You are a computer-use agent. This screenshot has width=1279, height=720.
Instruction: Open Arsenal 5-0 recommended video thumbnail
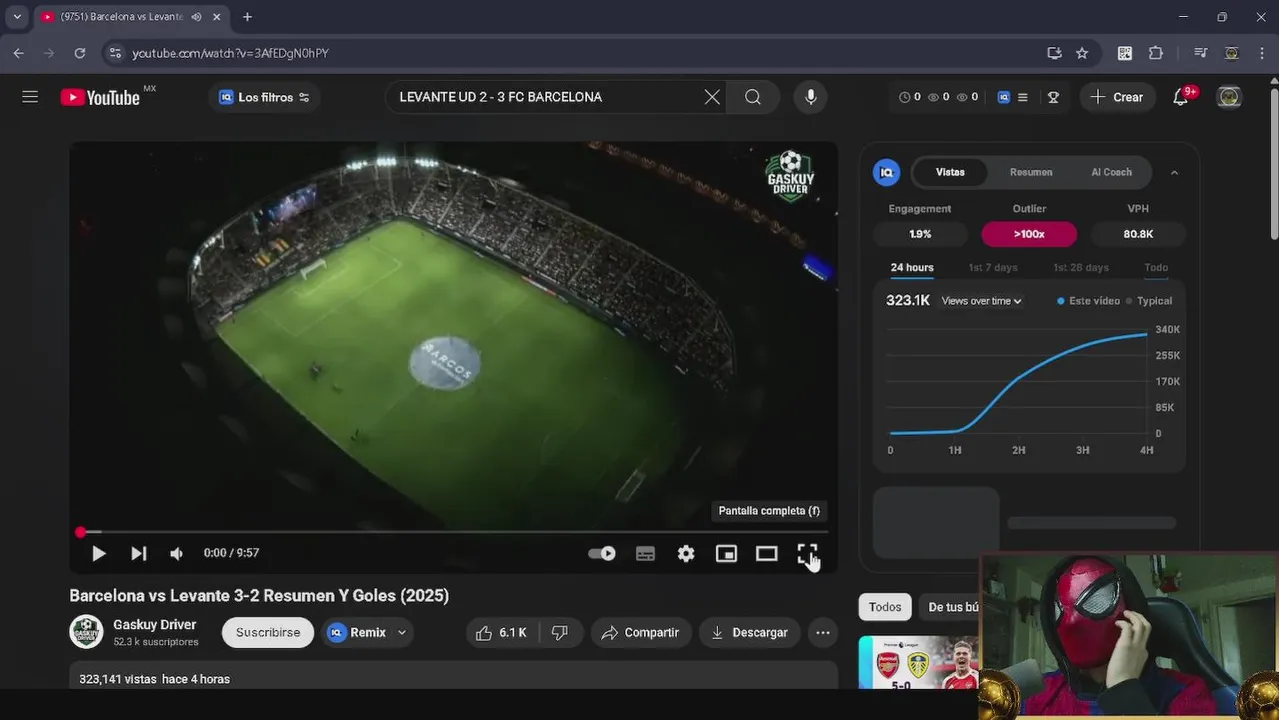(918, 663)
